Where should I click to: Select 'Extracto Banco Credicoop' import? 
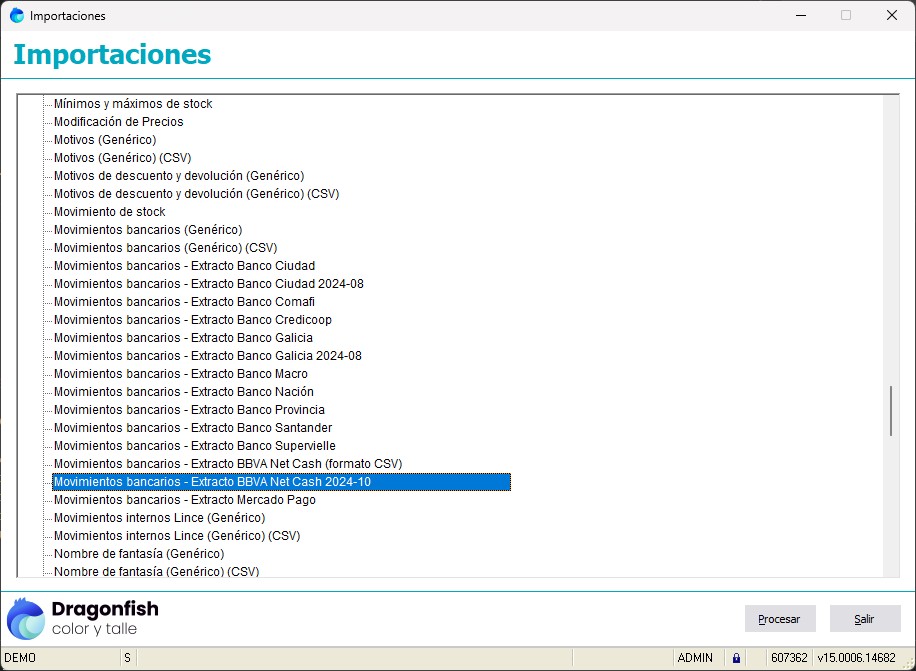pyautogui.click(x=192, y=320)
